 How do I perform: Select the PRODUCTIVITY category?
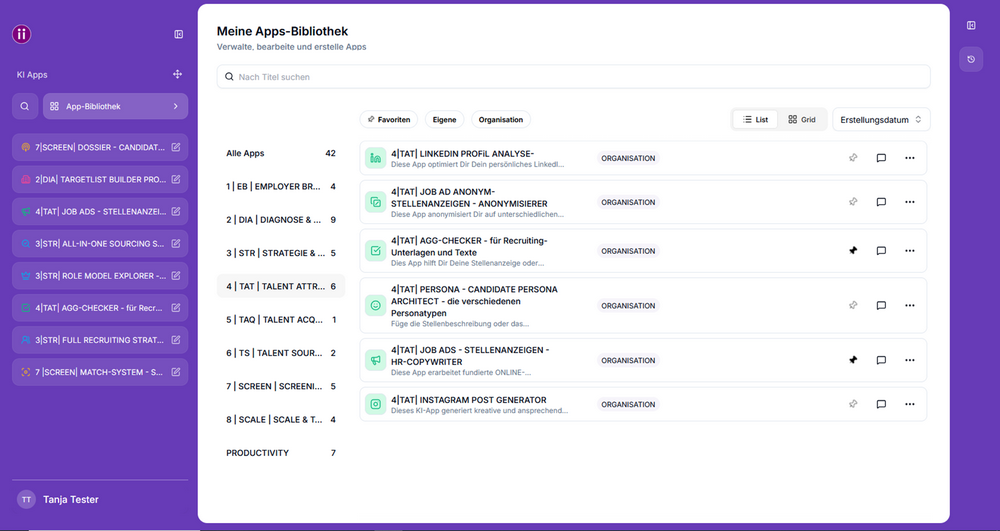pyautogui.click(x=281, y=453)
